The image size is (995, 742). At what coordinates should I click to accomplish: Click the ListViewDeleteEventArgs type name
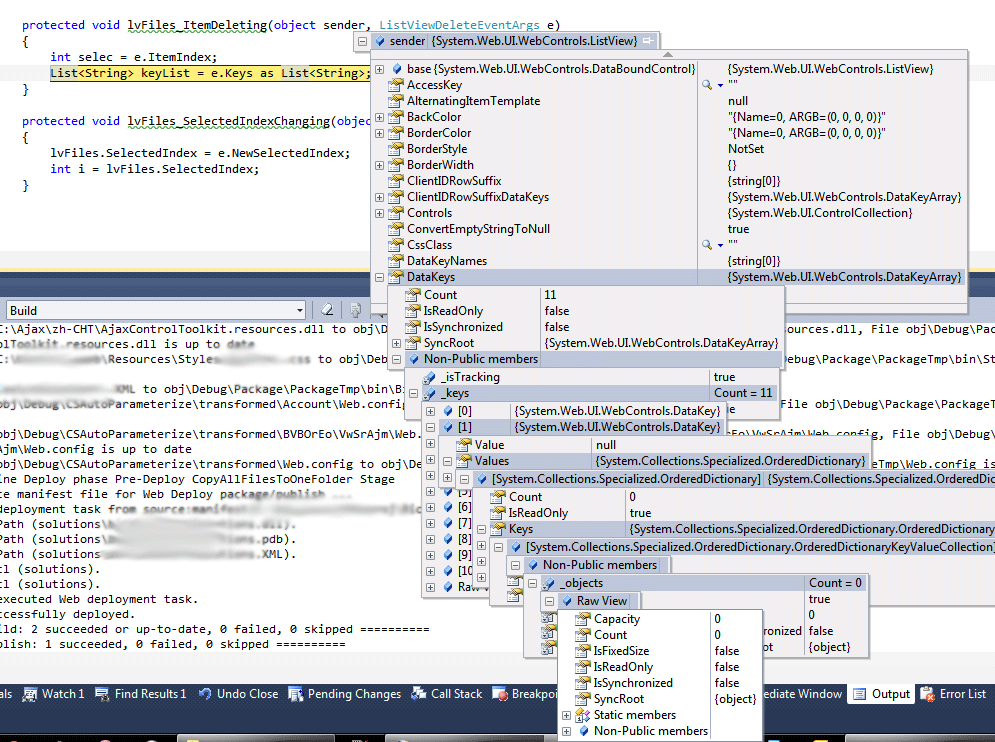459,25
